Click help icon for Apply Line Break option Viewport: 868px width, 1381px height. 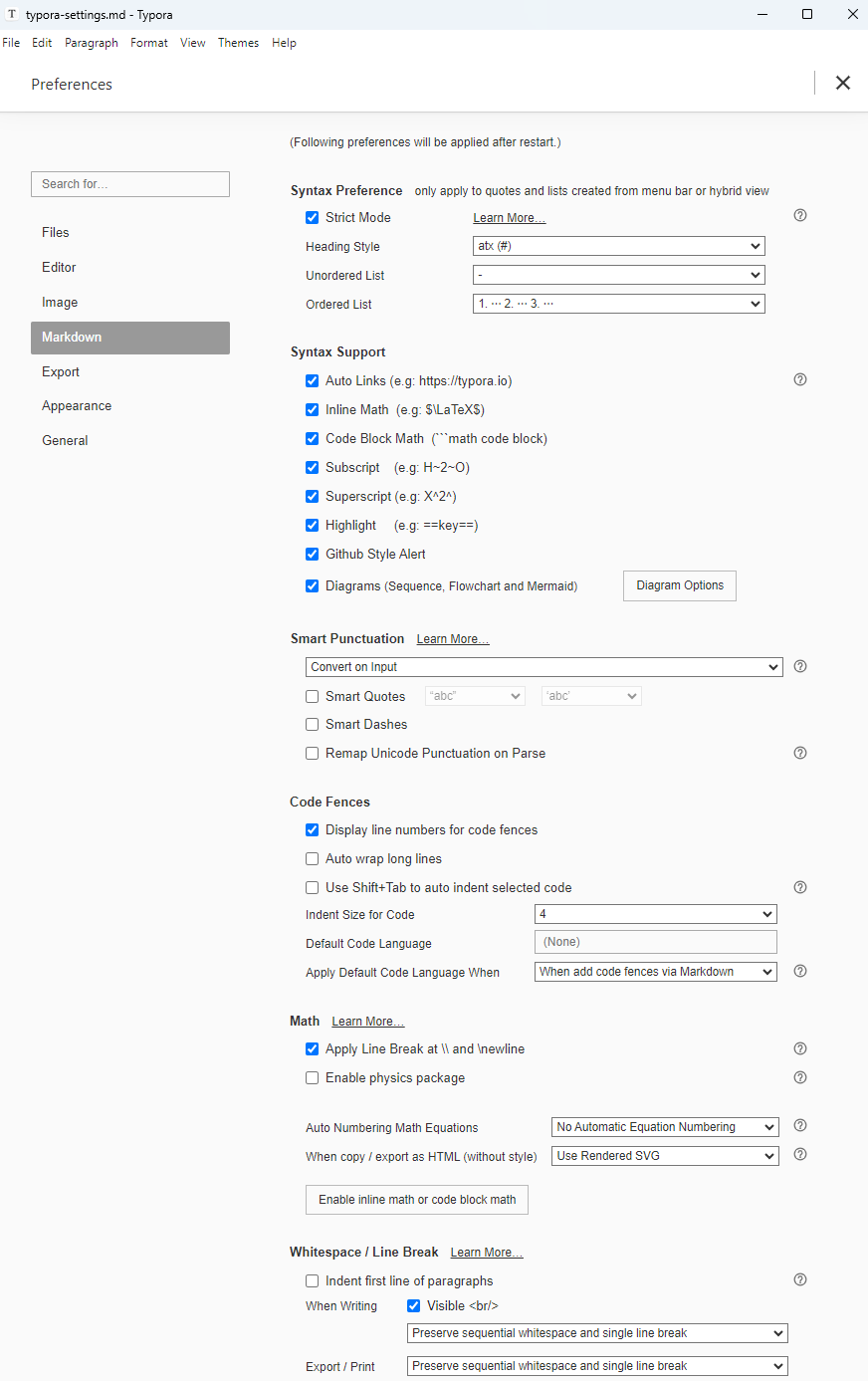point(800,1048)
